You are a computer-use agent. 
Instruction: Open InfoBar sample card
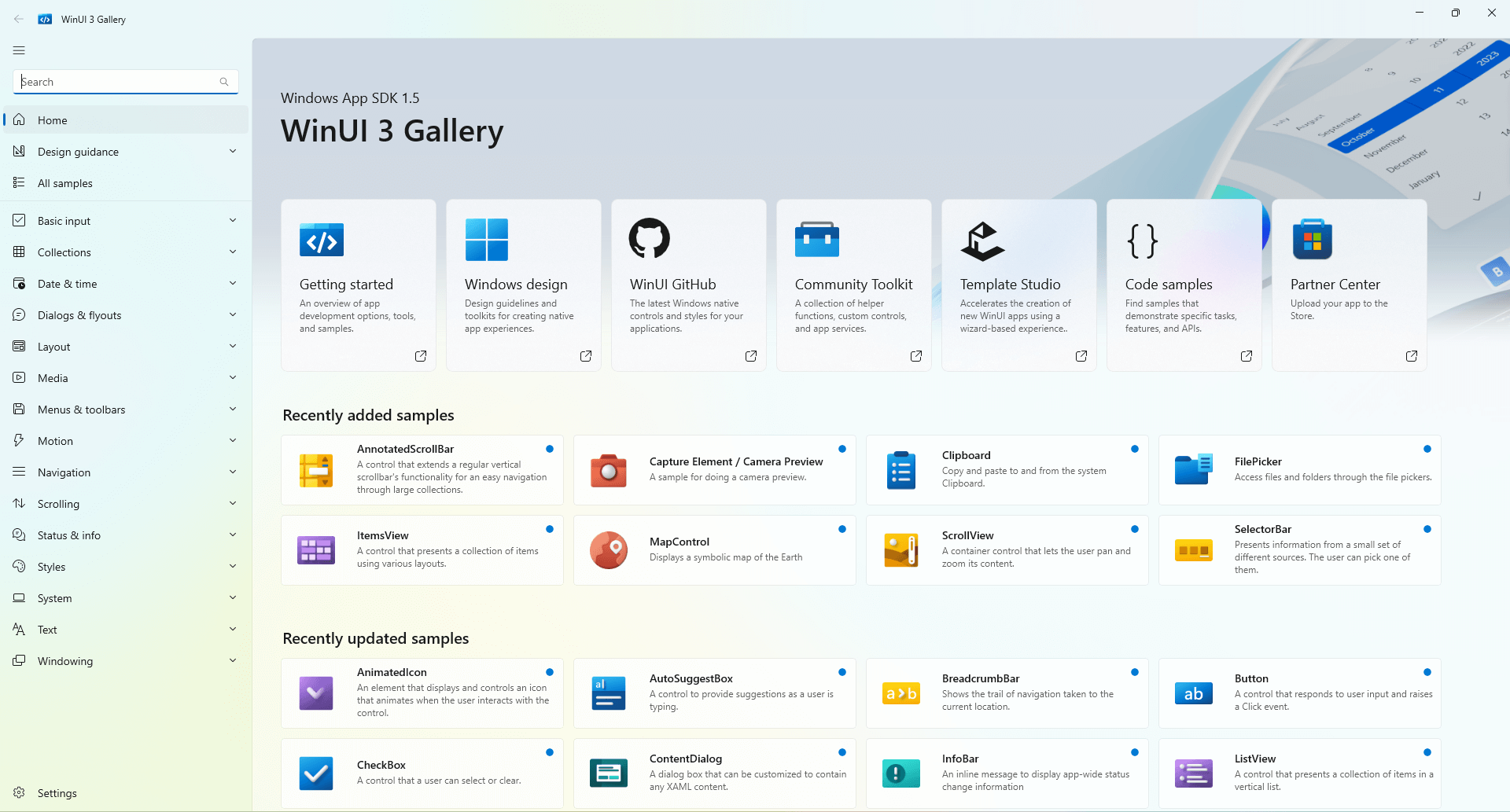[x=1007, y=773]
